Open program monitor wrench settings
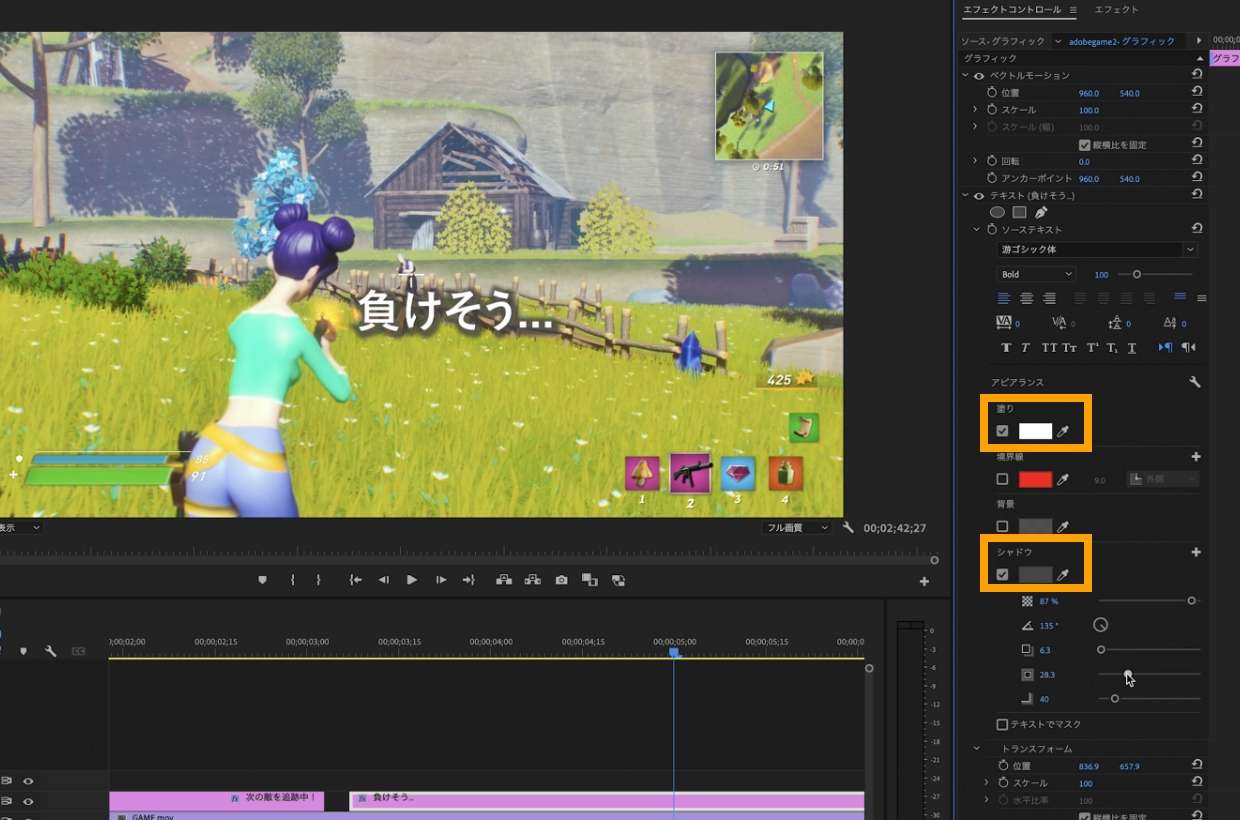Screen dimensions: 1240x820 tap(848, 527)
